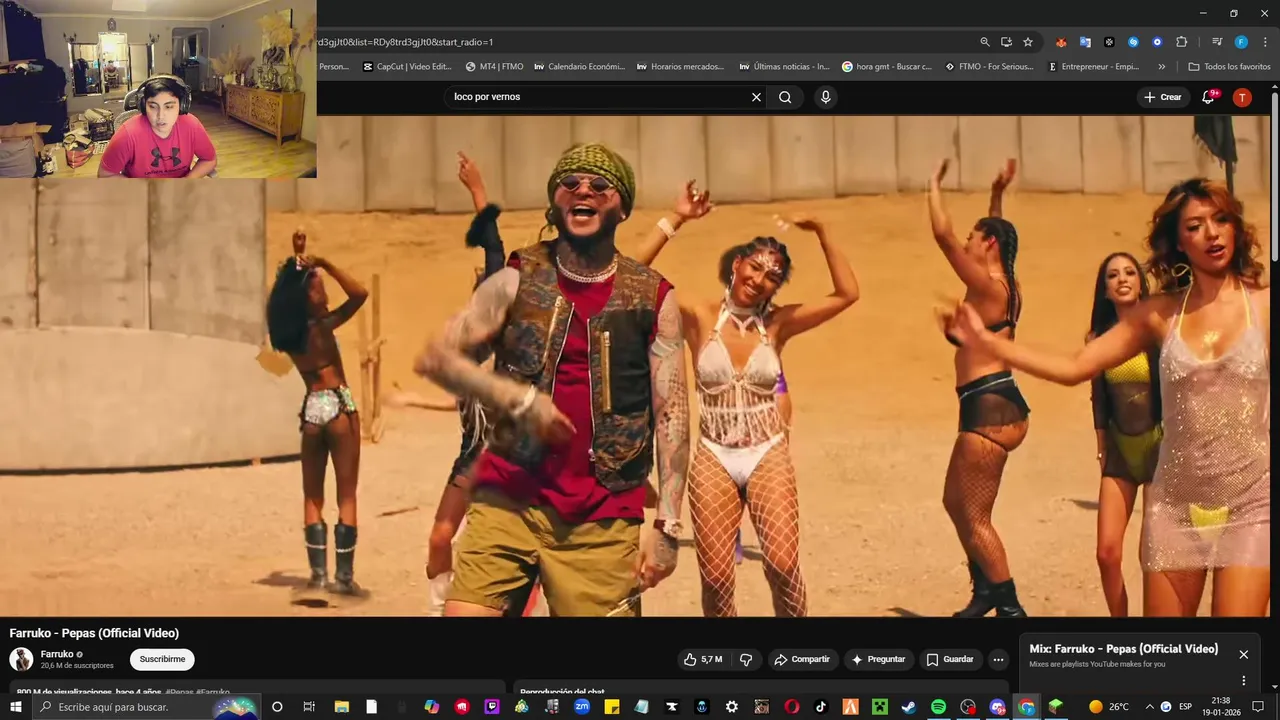Open Chrome extensions puzzle menu
Viewport: 1280px width, 720px height.
click(1181, 42)
